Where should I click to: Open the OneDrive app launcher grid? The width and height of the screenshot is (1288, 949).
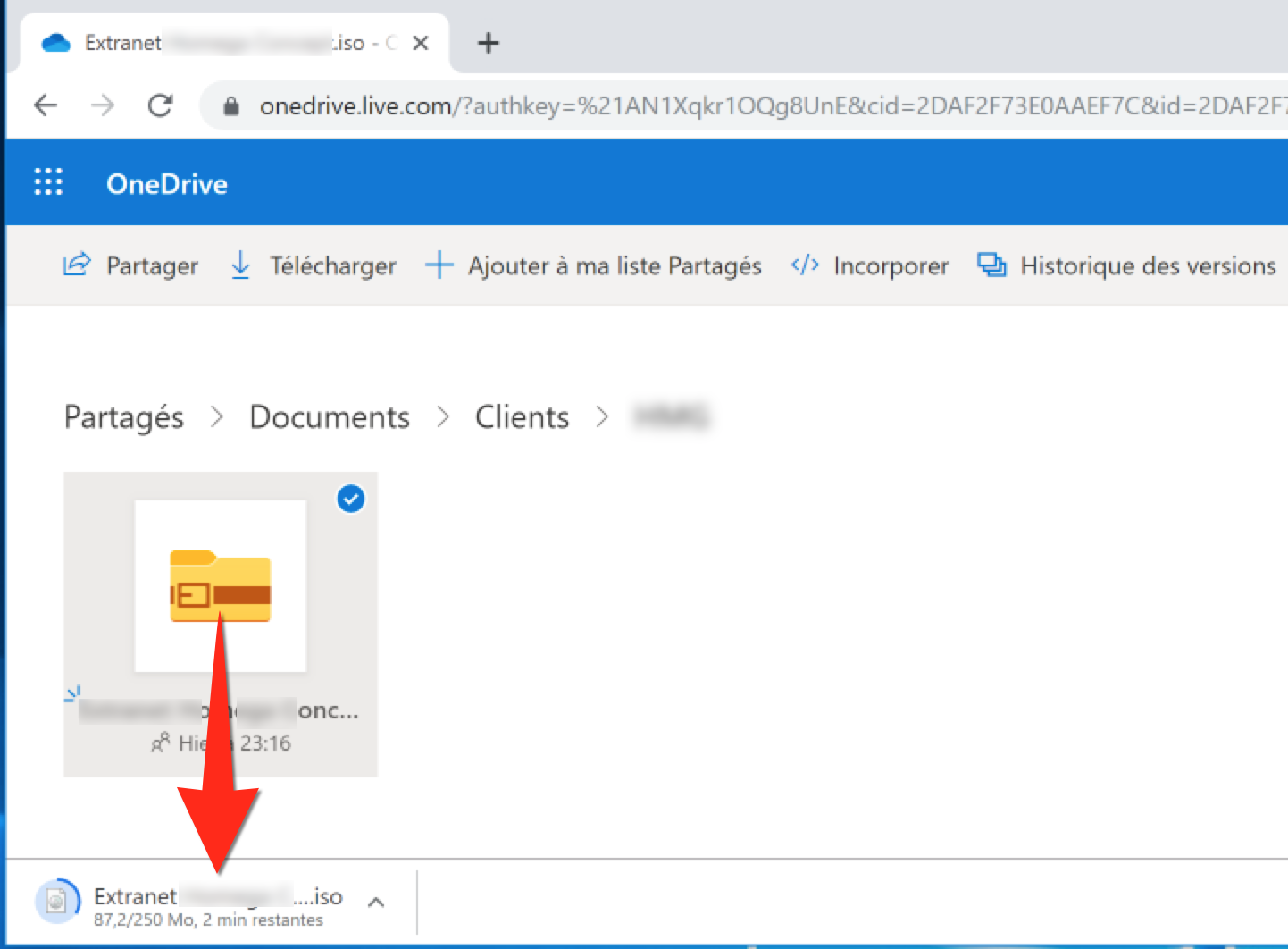[x=48, y=182]
